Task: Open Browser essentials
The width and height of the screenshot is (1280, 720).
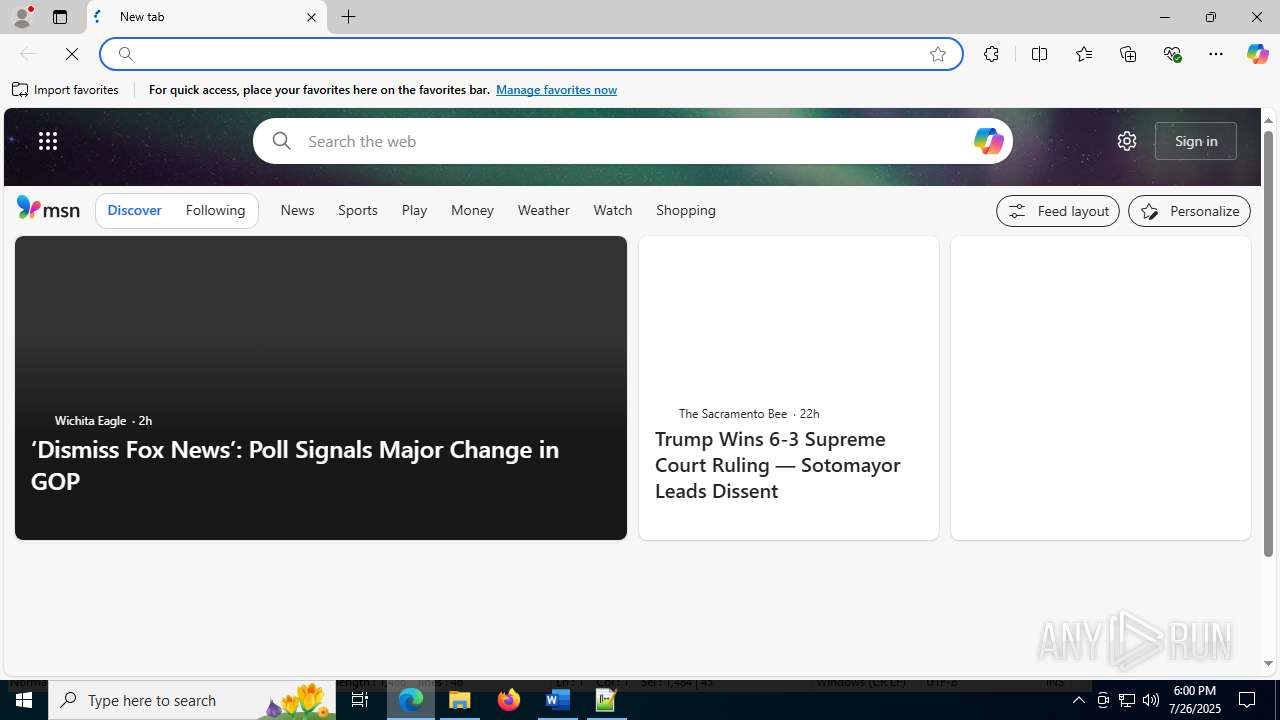Action: pos(1172,54)
